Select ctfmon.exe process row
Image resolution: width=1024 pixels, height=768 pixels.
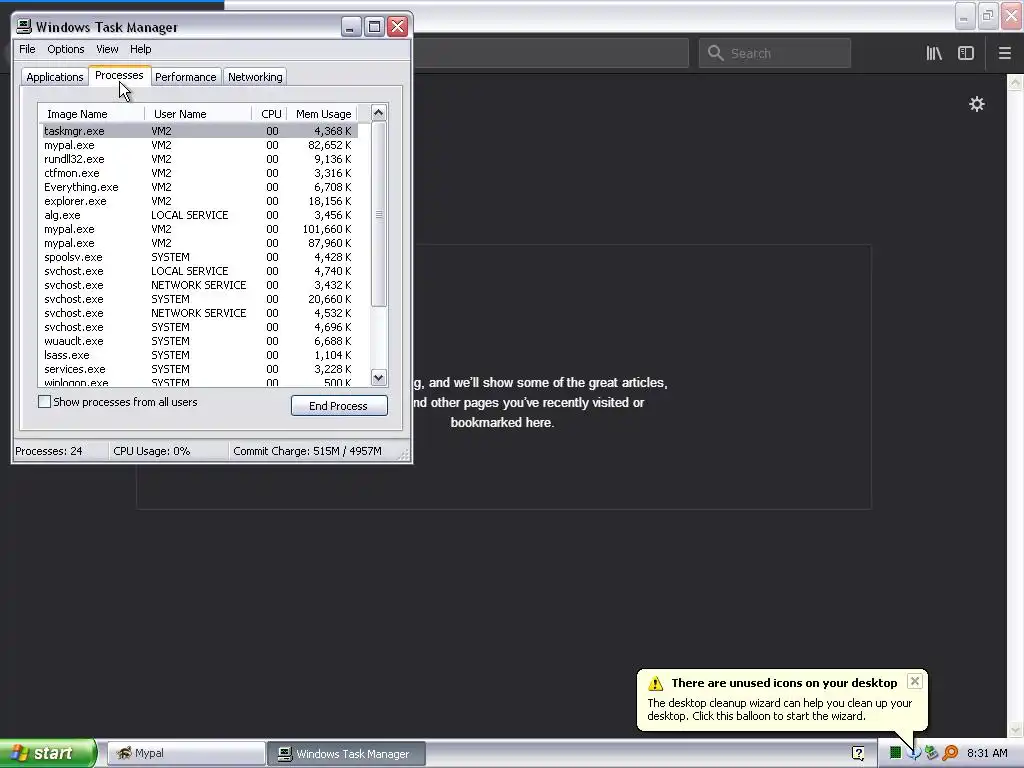point(200,173)
